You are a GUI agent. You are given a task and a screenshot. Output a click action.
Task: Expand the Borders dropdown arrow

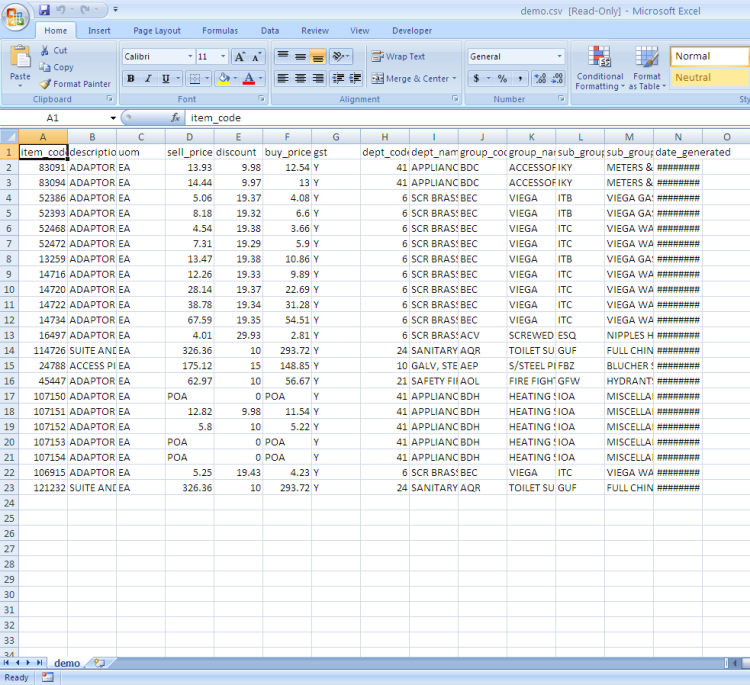(x=207, y=78)
